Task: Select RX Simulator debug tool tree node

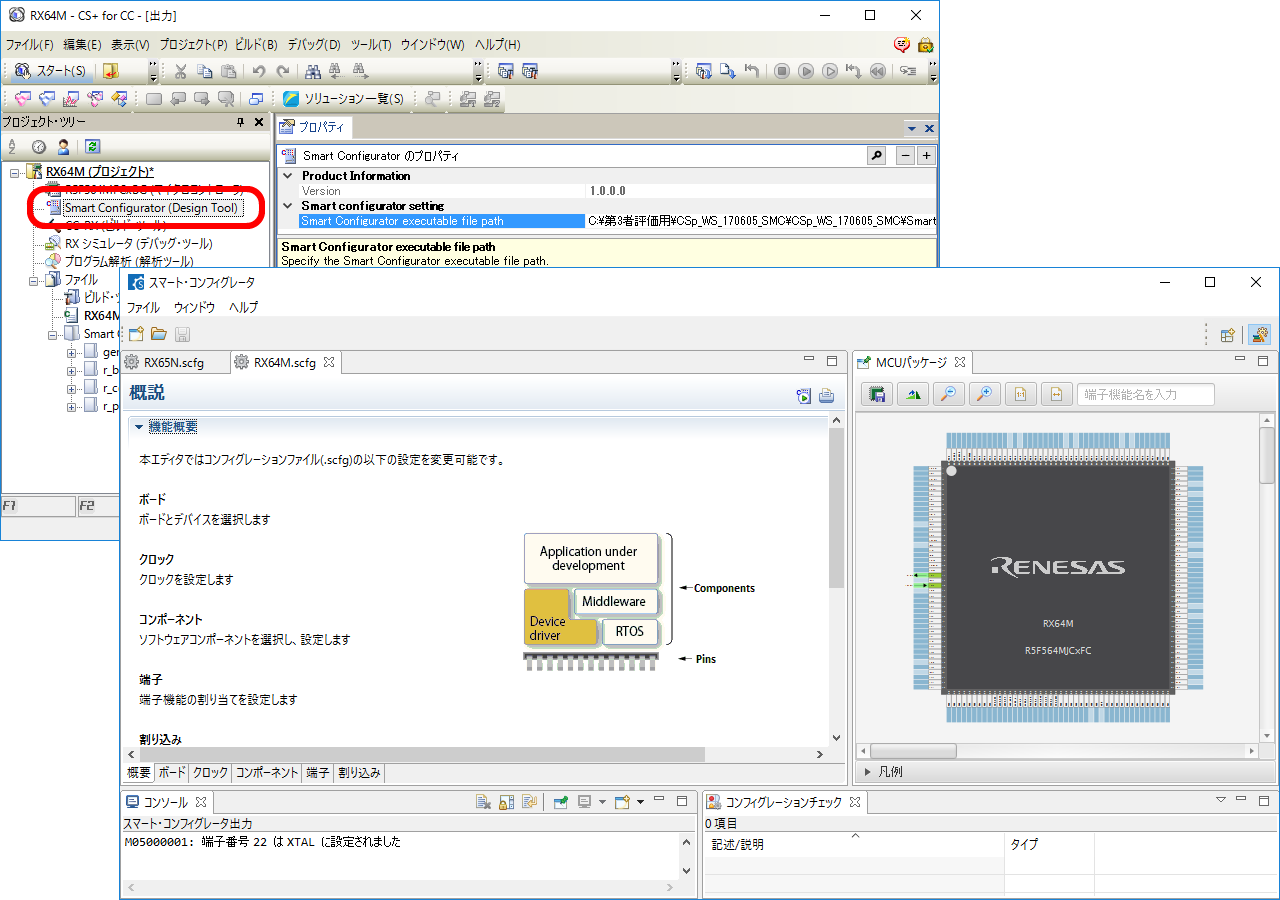Action: [138, 243]
